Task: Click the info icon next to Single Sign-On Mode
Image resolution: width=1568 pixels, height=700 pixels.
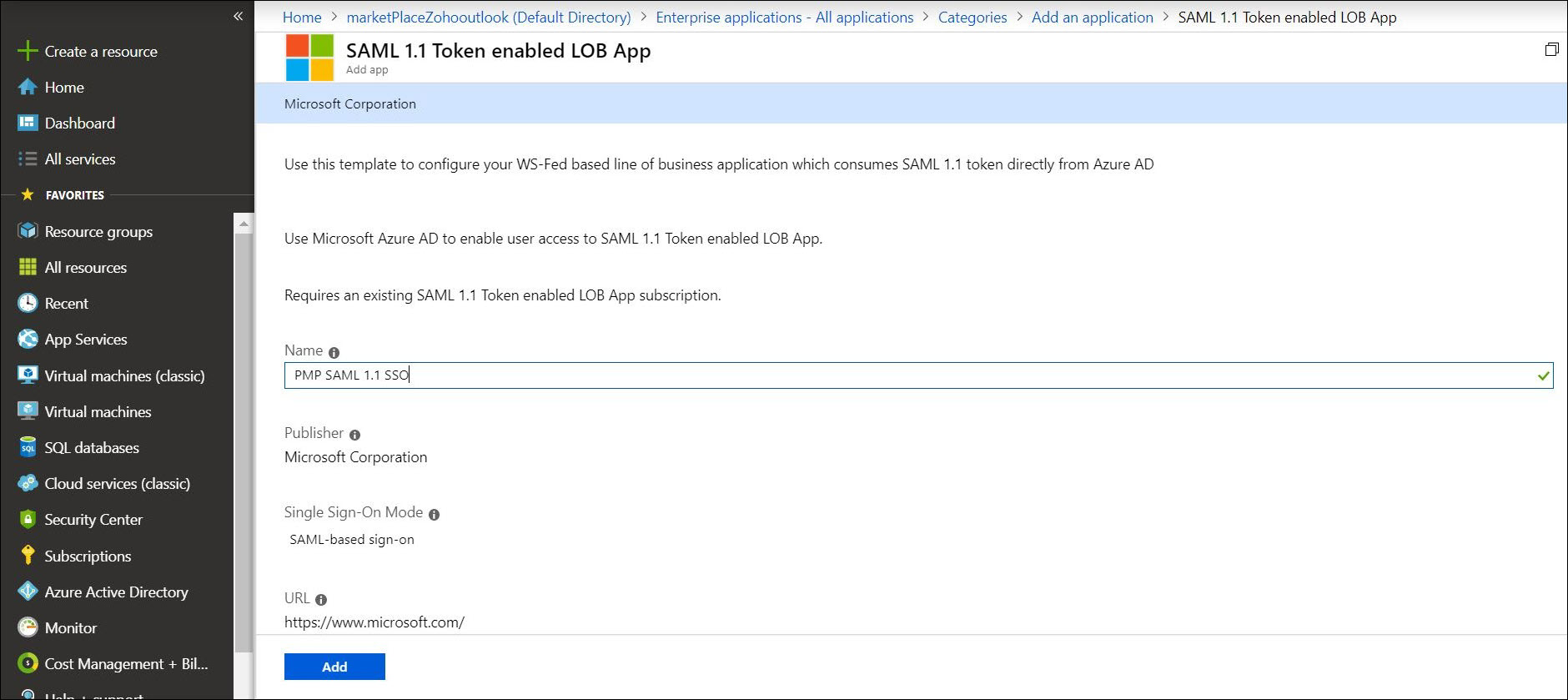Action: (x=434, y=515)
